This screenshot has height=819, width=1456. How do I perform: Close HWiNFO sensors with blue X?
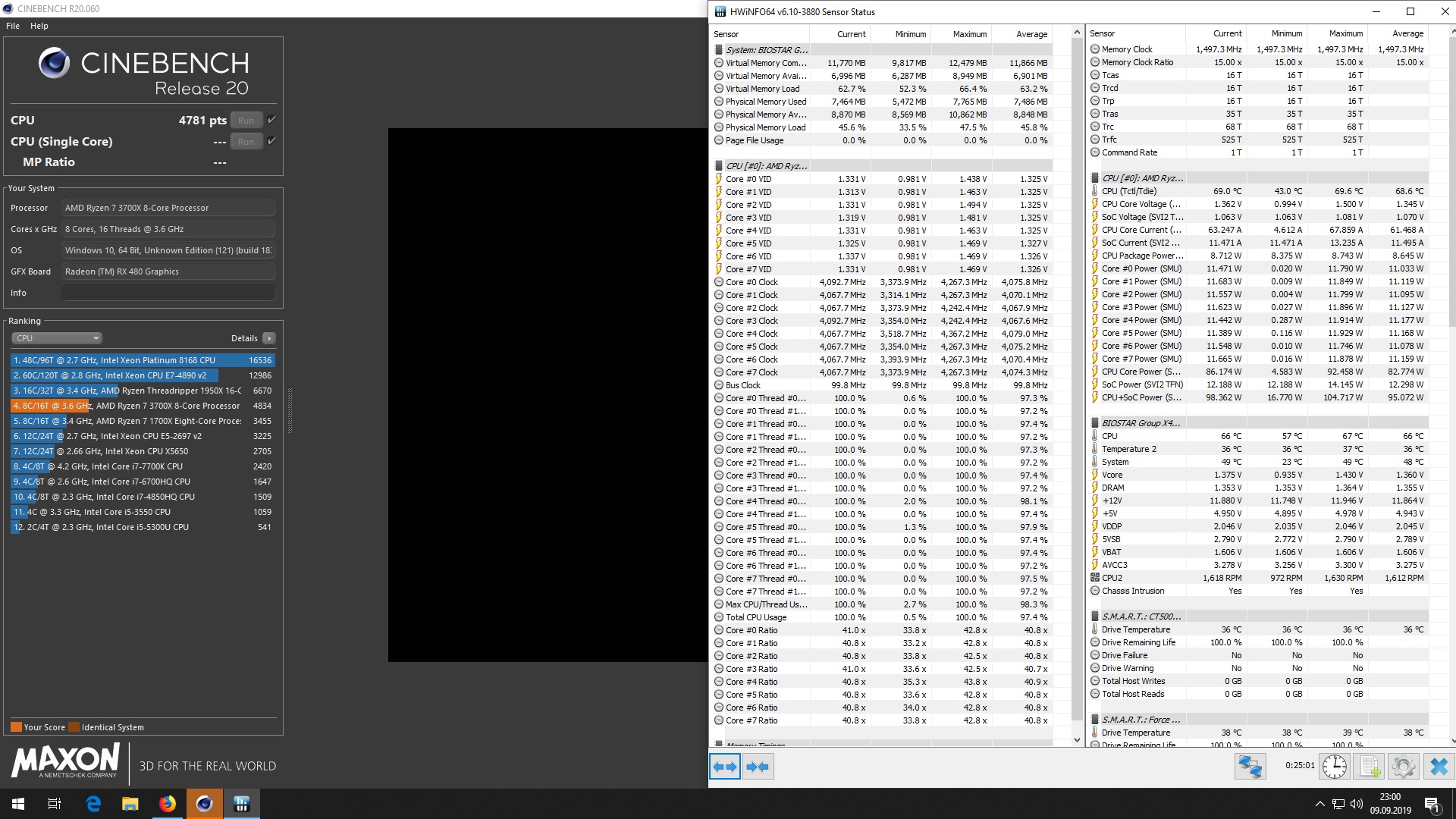(1439, 767)
